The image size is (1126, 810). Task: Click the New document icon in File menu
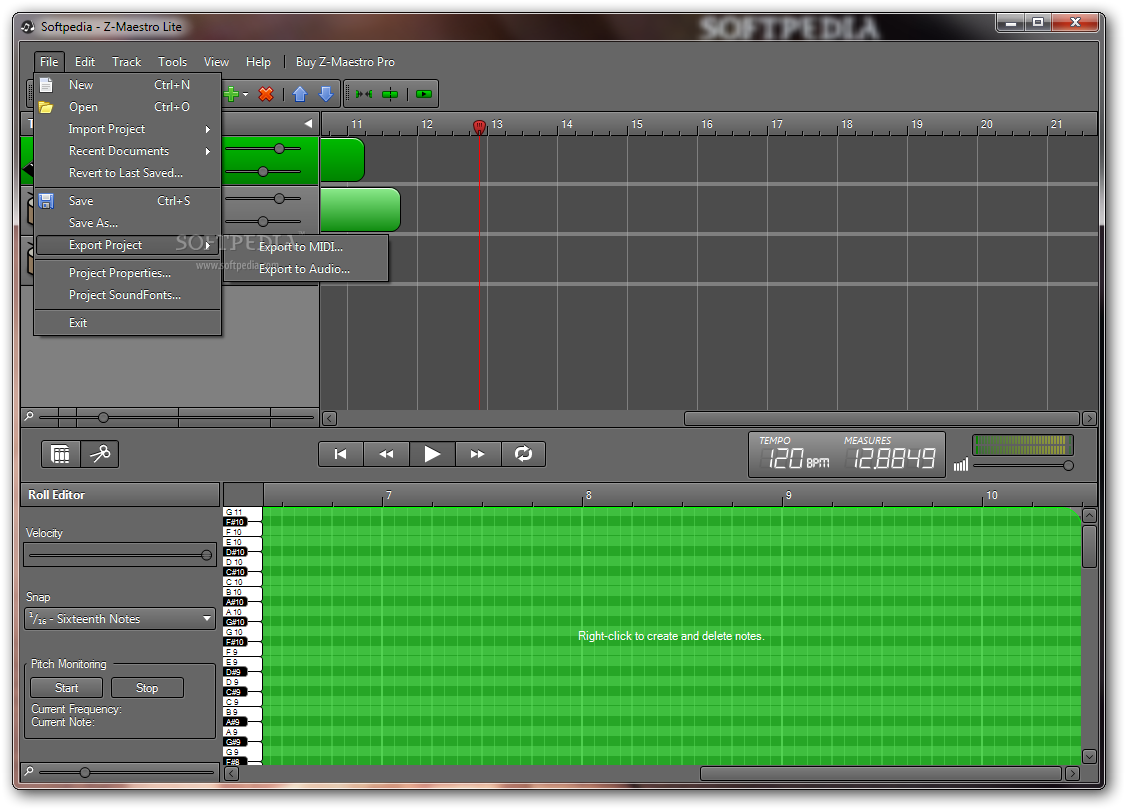pos(46,85)
